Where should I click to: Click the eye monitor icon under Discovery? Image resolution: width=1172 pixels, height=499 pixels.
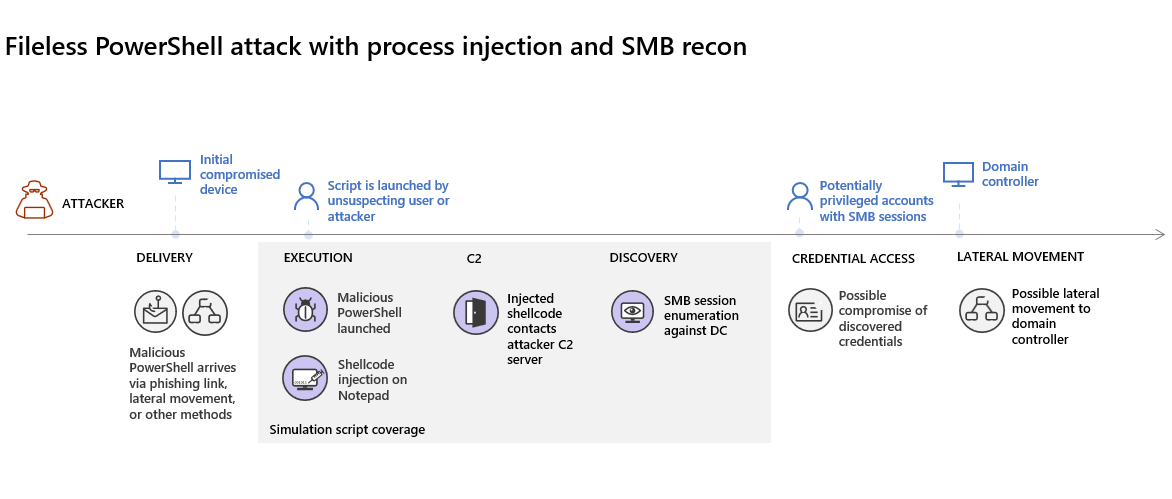(633, 312)
